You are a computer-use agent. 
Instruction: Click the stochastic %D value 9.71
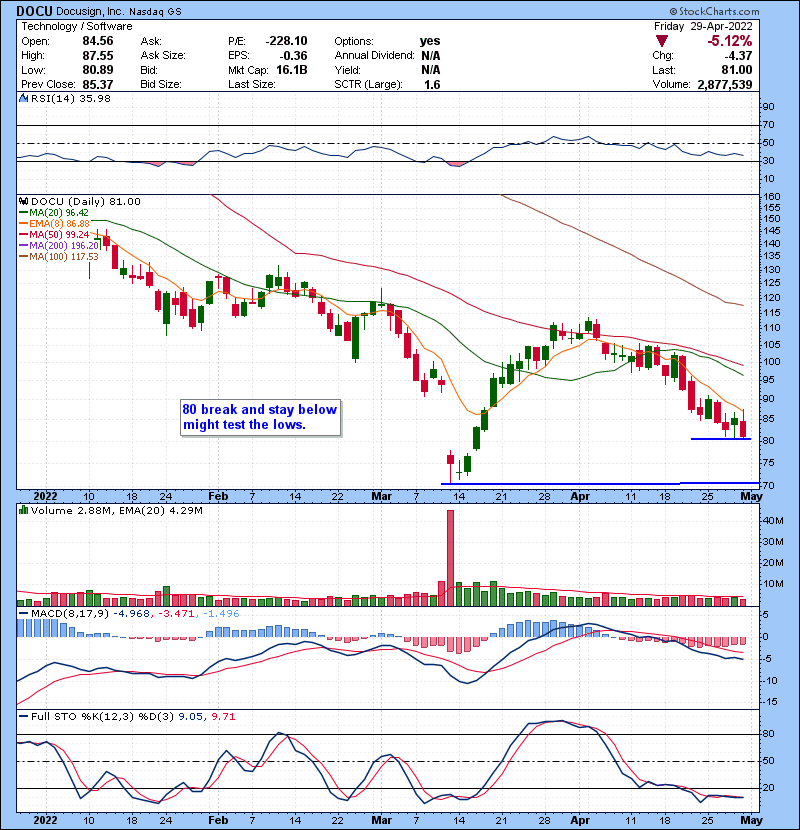[x=223, y=717]
